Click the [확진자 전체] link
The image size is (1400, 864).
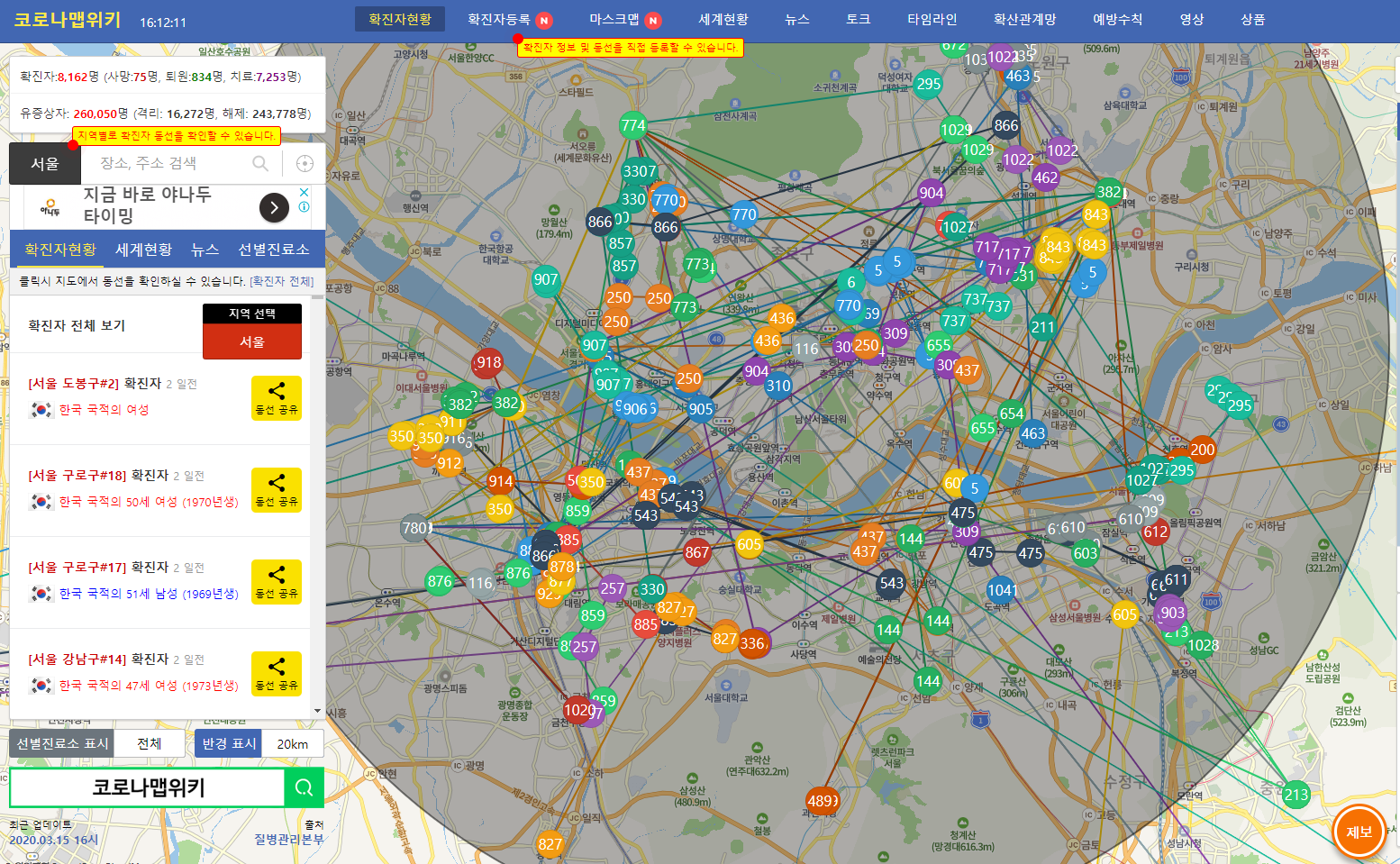[x=281, y=281]
